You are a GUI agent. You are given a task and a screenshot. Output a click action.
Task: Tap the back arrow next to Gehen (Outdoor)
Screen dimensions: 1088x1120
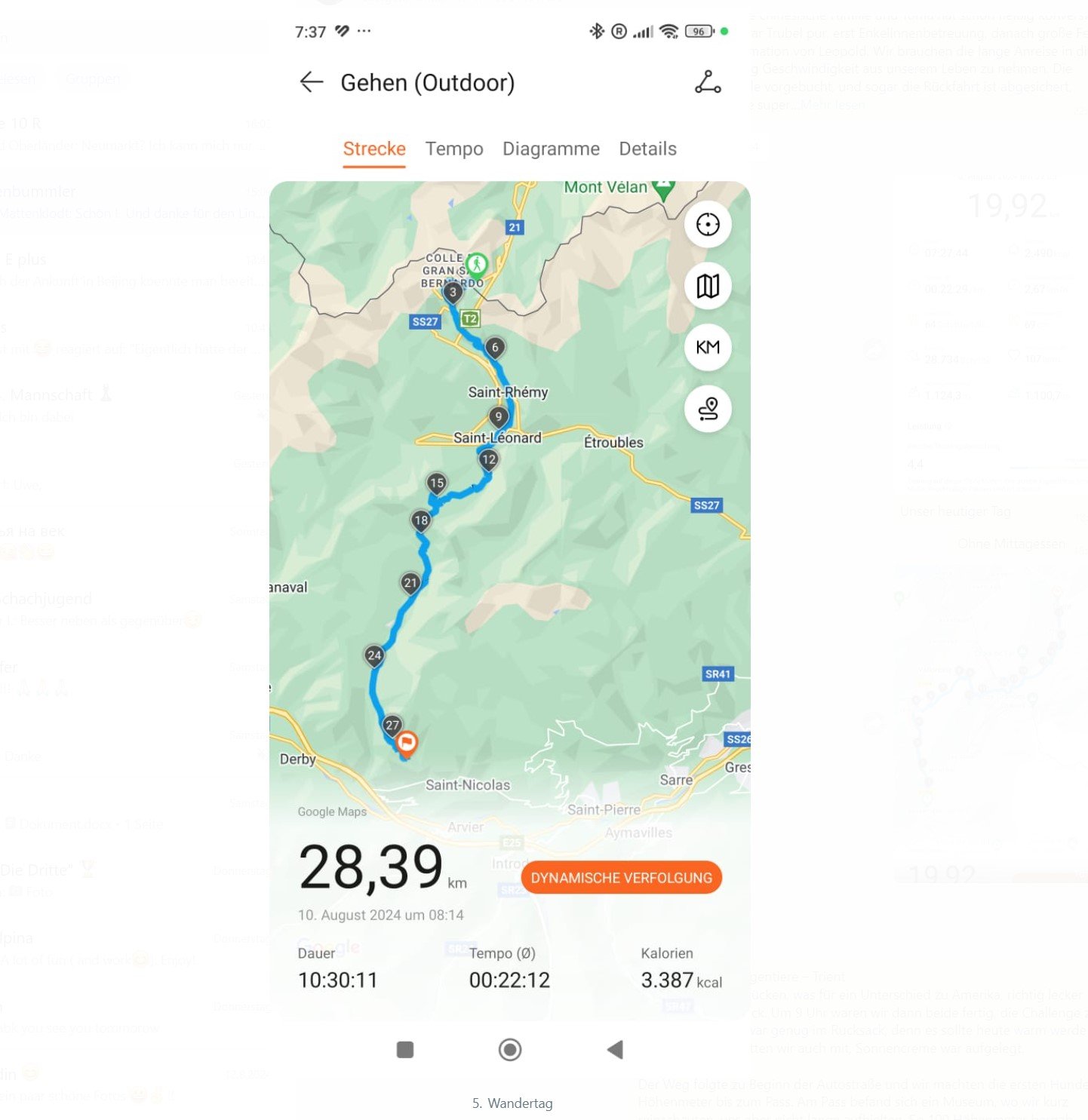coord(311,82)
